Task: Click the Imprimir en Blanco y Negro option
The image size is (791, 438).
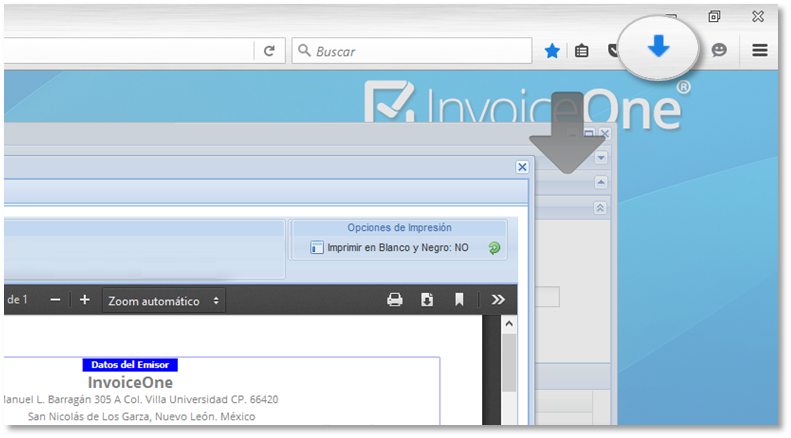Action: click(x=389, y=248)
